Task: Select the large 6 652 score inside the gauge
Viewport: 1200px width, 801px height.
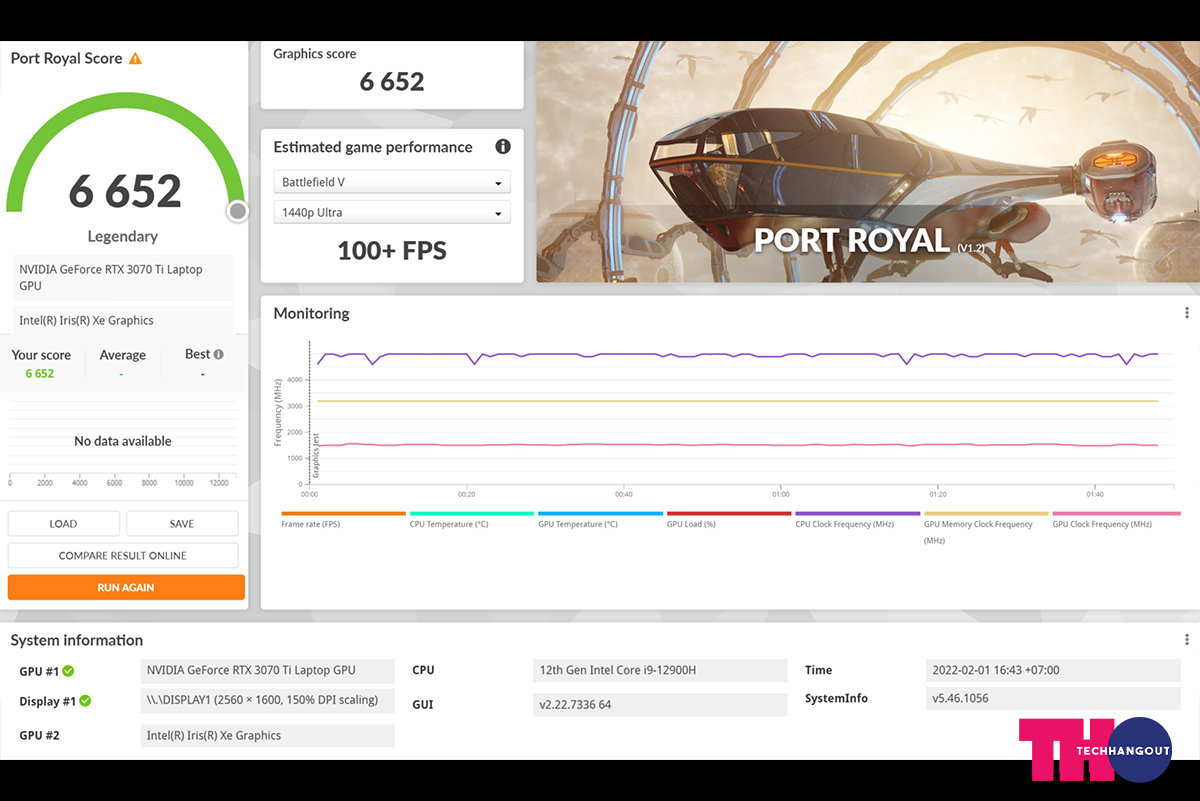Action: (x=125, y=191)
